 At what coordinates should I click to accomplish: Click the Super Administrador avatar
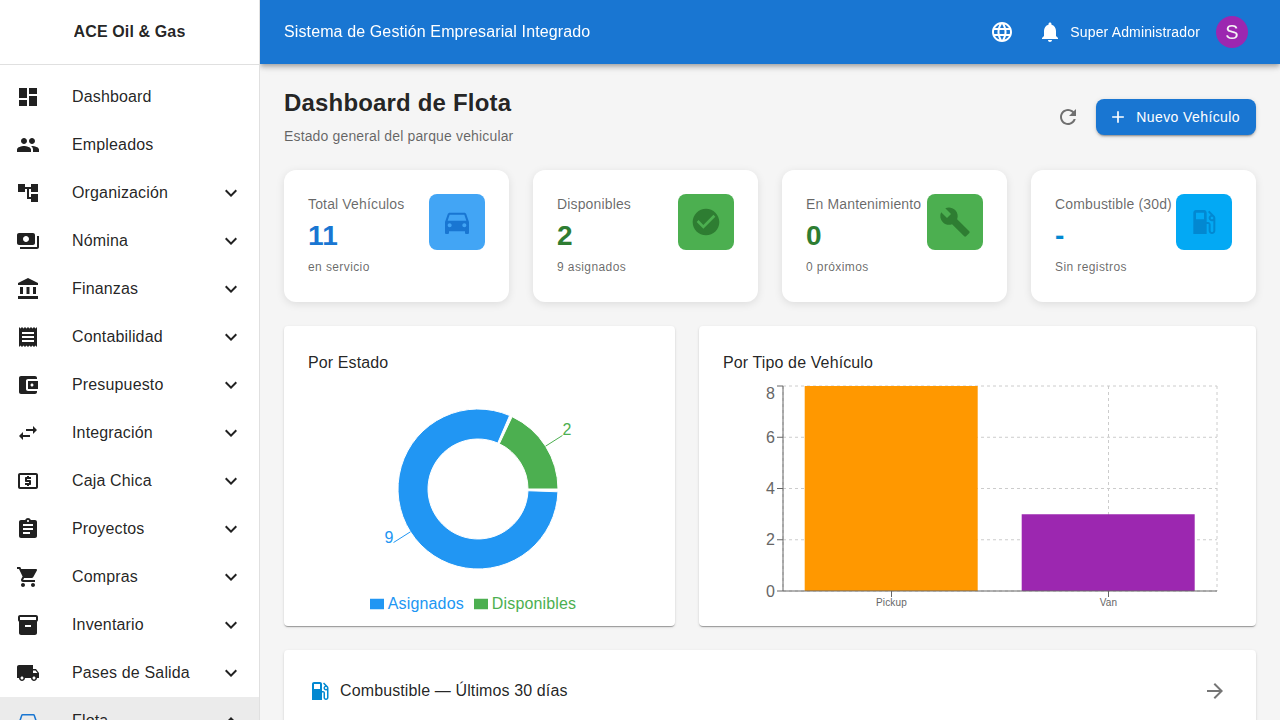[x=1232, y=31]
